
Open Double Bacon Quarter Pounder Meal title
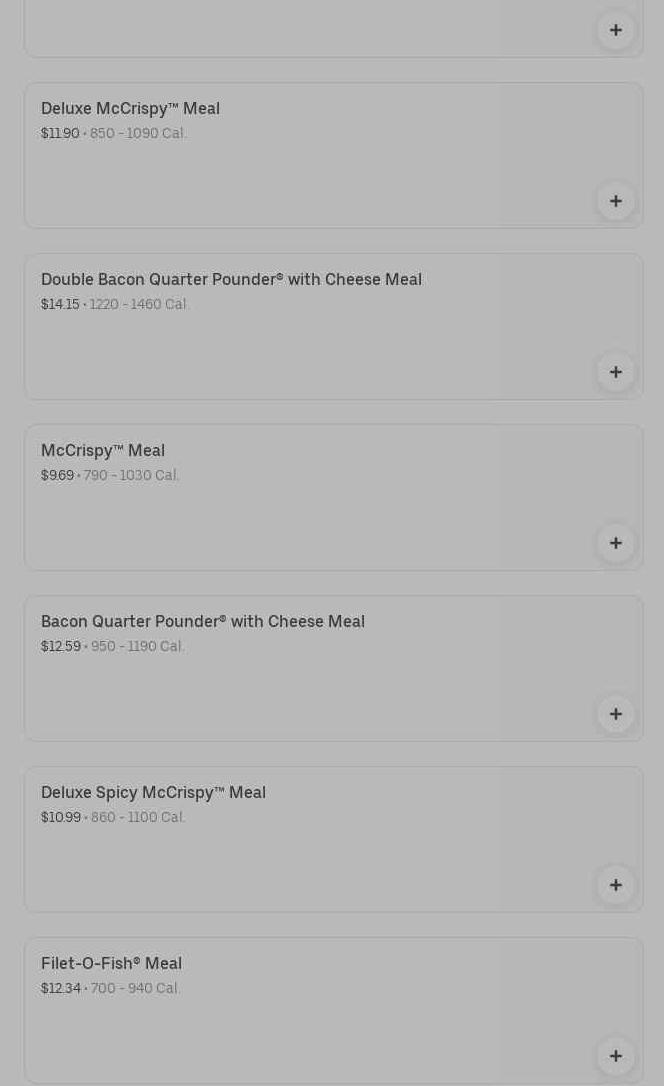[231, 279]
